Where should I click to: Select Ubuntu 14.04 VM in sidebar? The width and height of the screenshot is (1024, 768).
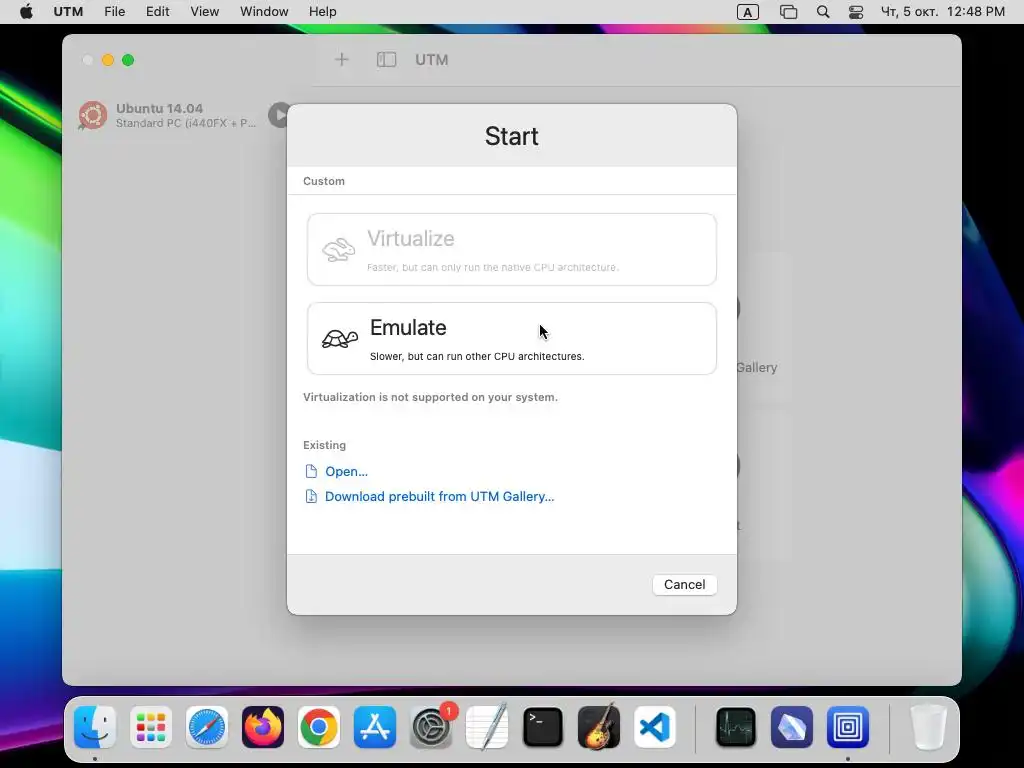173,116
